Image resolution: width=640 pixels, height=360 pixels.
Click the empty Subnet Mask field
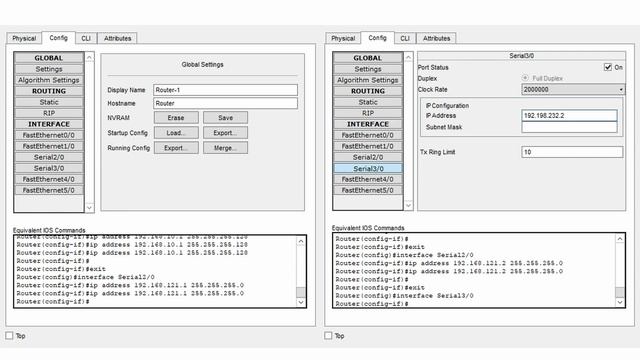(x=569, y=127)
